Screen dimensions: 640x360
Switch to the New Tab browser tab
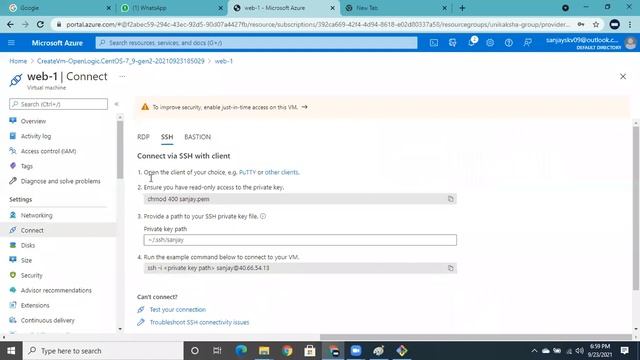coord(395,8)
